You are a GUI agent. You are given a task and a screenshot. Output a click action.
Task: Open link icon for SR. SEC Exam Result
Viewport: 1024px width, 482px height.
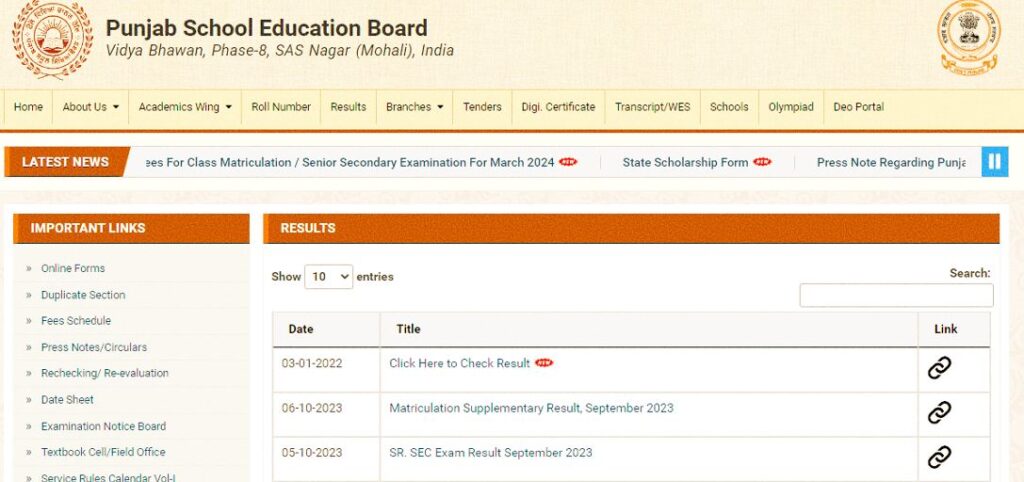tap(938, 457)
